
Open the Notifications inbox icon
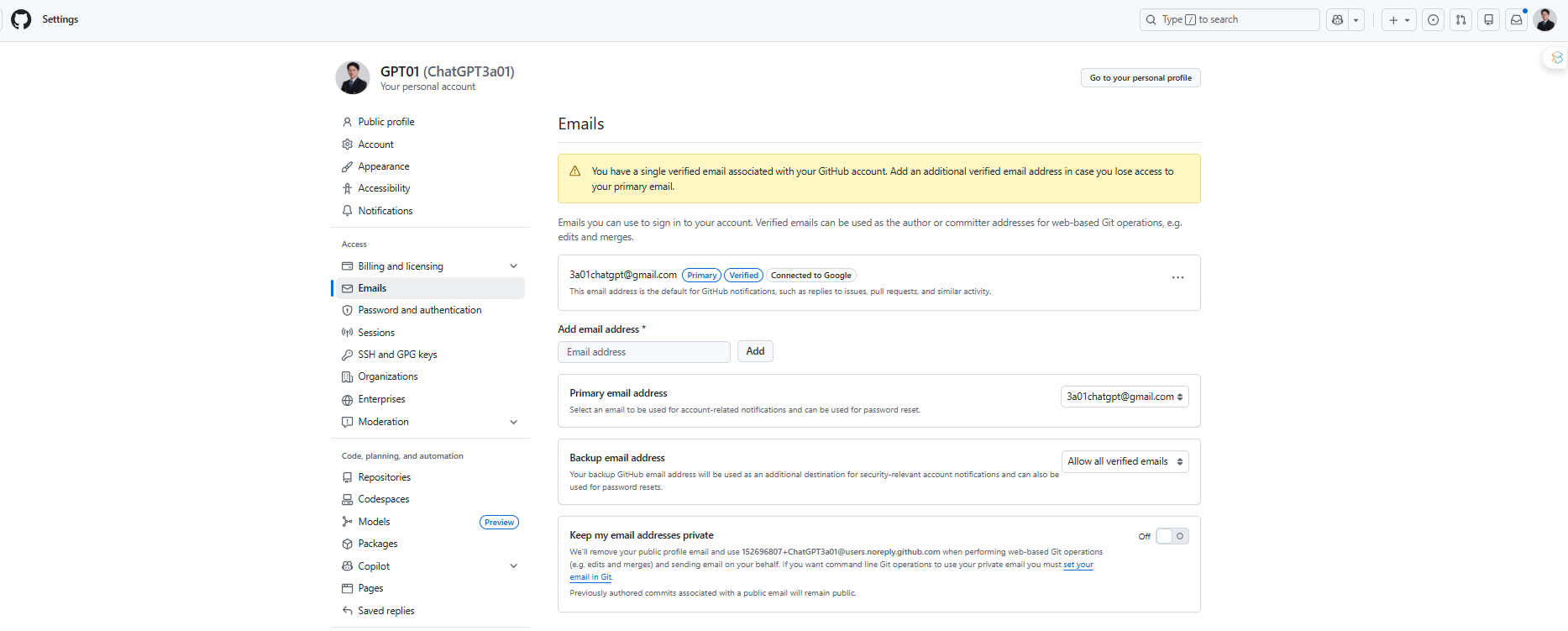(1517, 20)
